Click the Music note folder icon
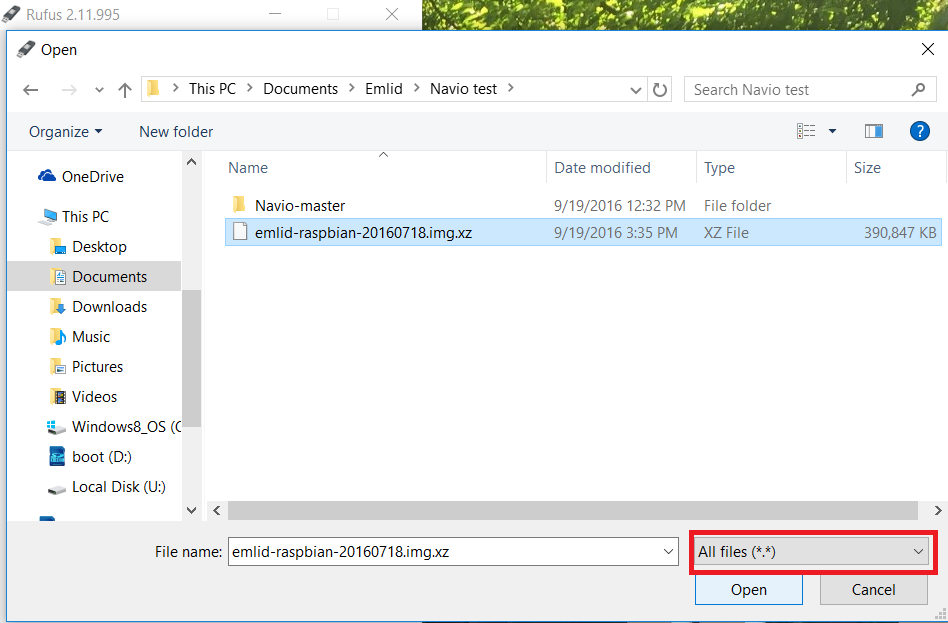The width and height of the screenshot is (948, 623). [58, 337]
